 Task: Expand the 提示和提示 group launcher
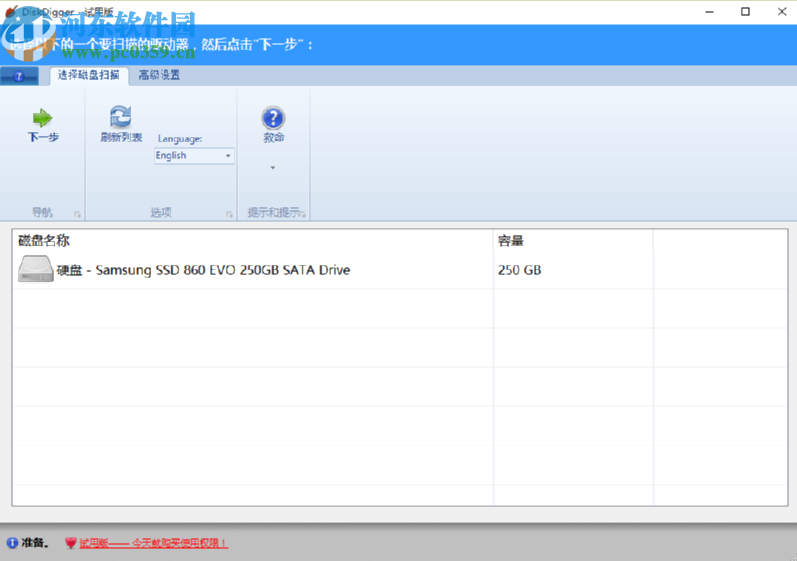pos(303,214)
